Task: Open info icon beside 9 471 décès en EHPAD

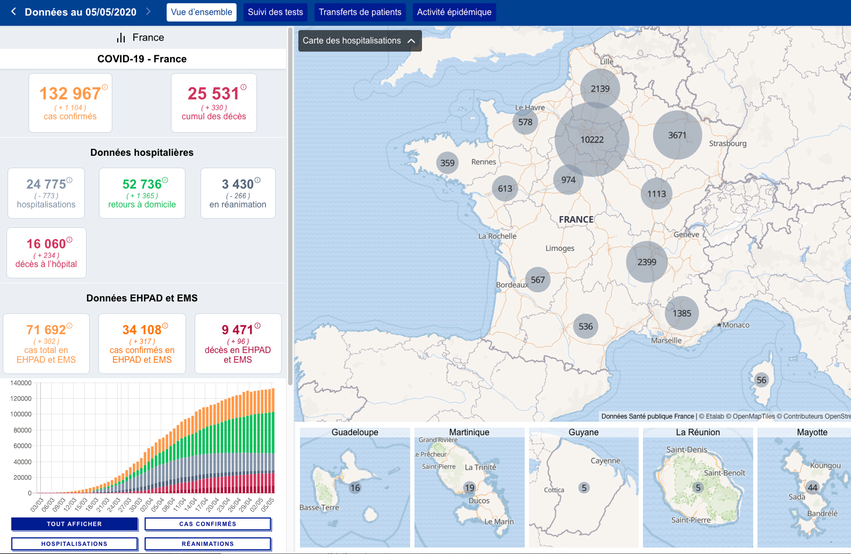Action: (257, 326)
